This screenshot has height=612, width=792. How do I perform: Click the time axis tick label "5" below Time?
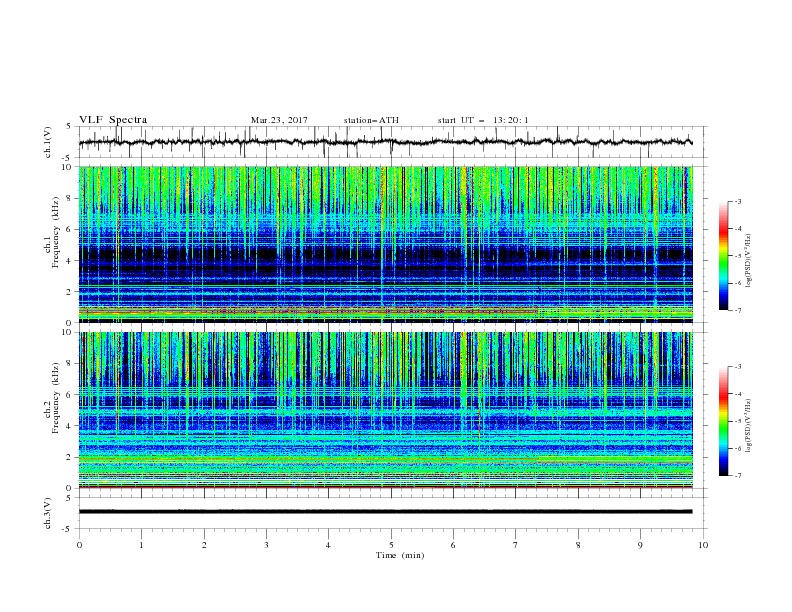tap(391, 545)
